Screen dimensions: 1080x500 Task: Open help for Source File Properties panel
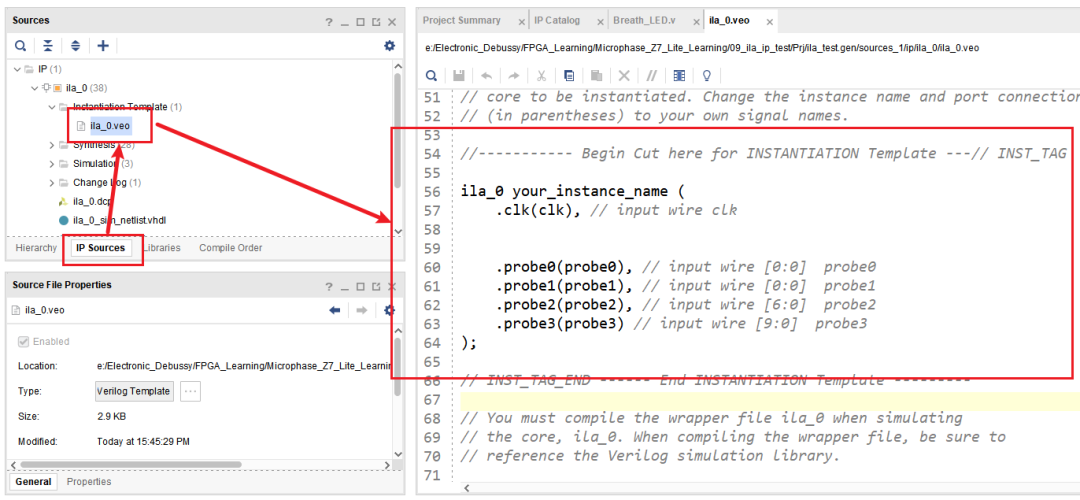click(x=329, y=286)
